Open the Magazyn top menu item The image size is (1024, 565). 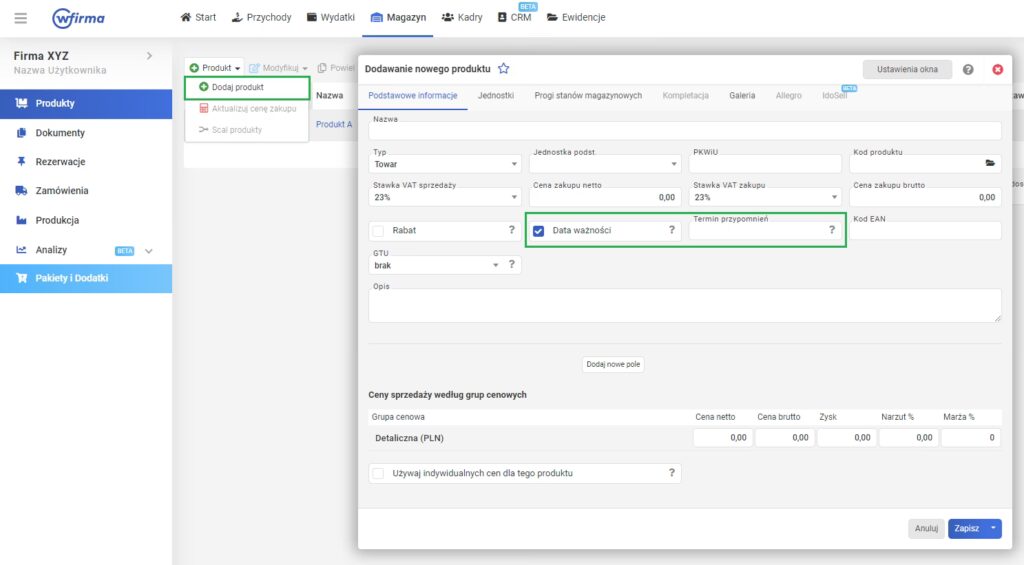(397, 17)
